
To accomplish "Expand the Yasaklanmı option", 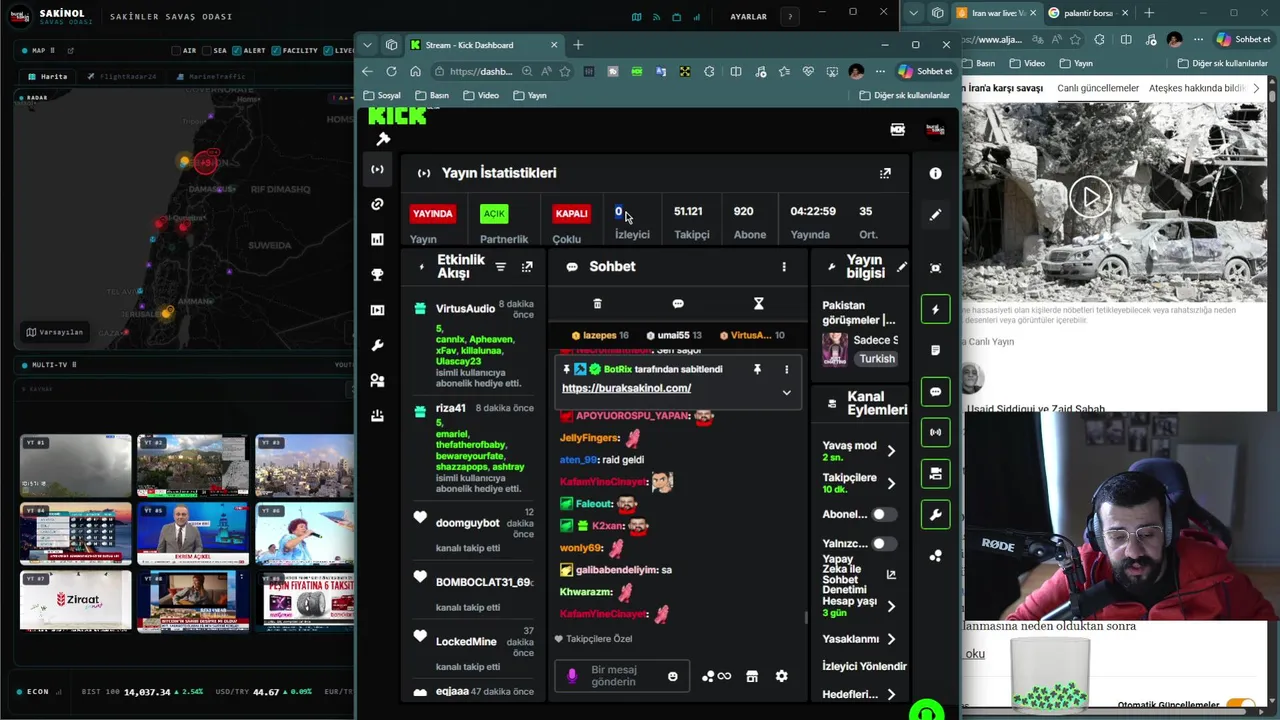I will (891, 639).
